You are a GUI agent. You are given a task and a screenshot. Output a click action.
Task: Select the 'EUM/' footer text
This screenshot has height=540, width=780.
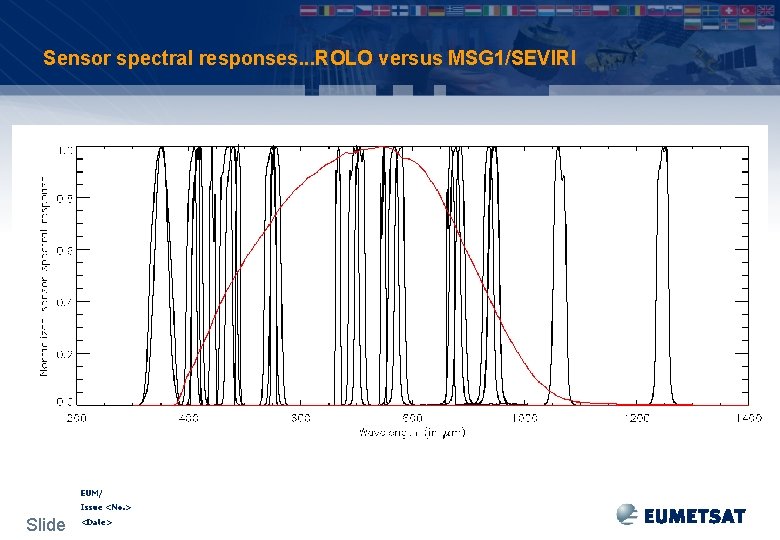pos(91,493)
